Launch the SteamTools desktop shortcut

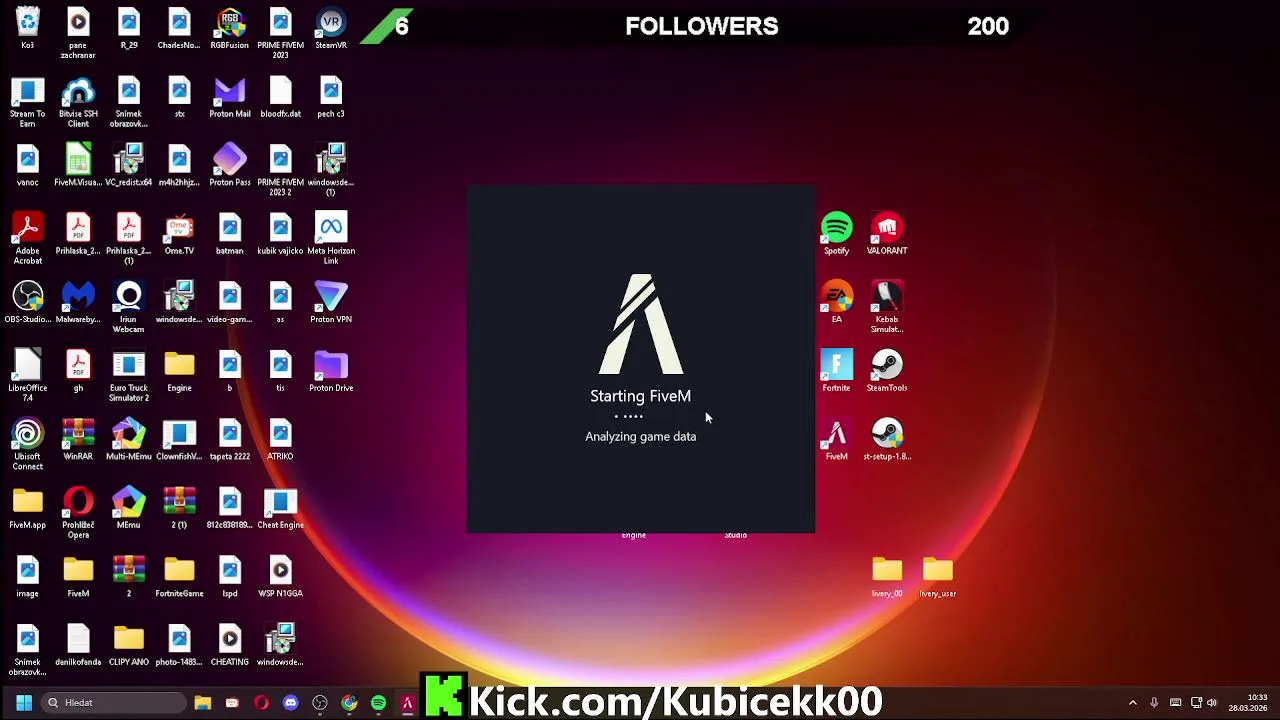pyautogui.click(x=887, y=371)
